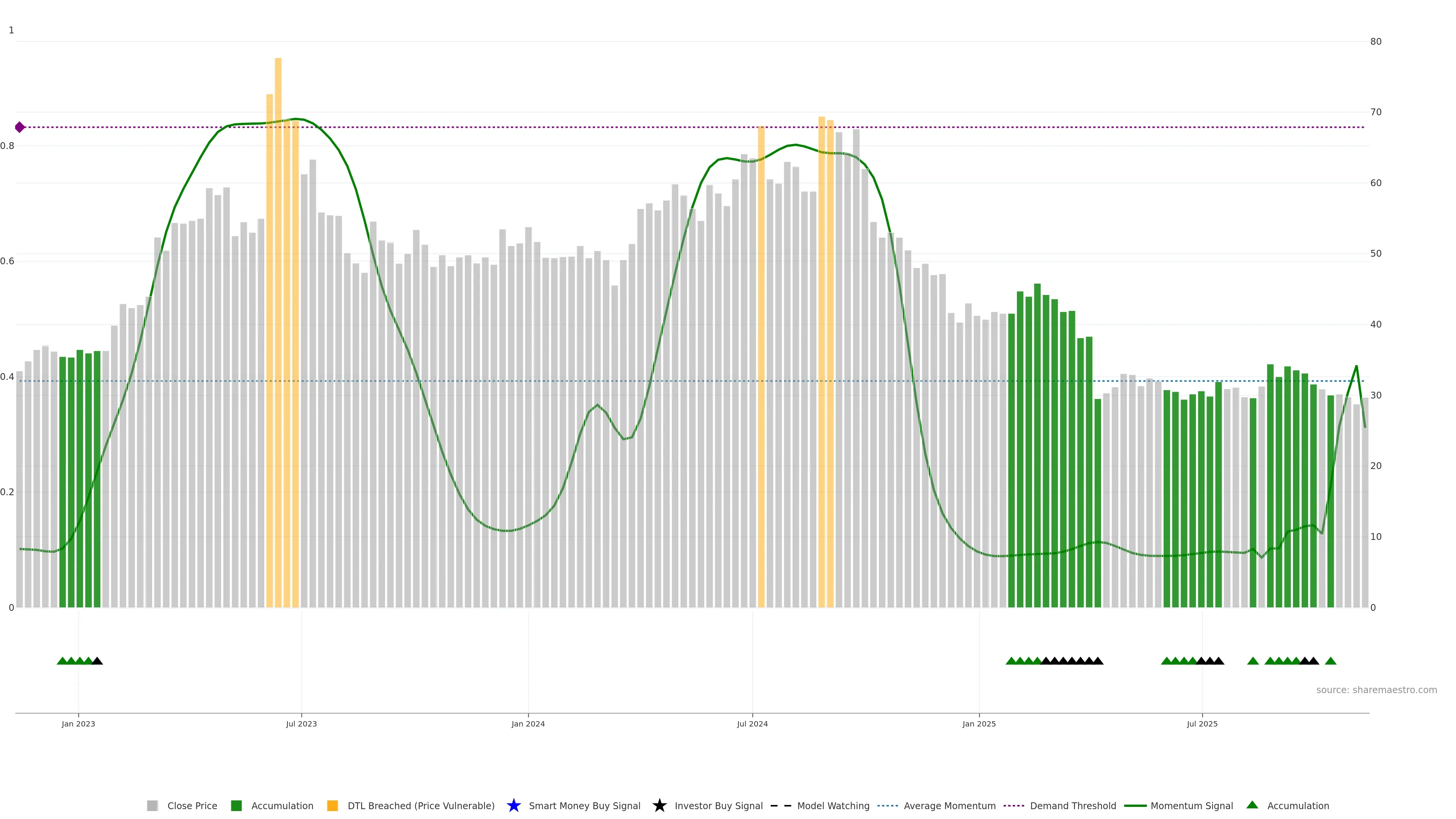Image resolution: width=1456 pixels, height=819 pixels.
Task: Toggle the DTL Breached (Price Vulnerable) legend label
Action: [420, 805]
